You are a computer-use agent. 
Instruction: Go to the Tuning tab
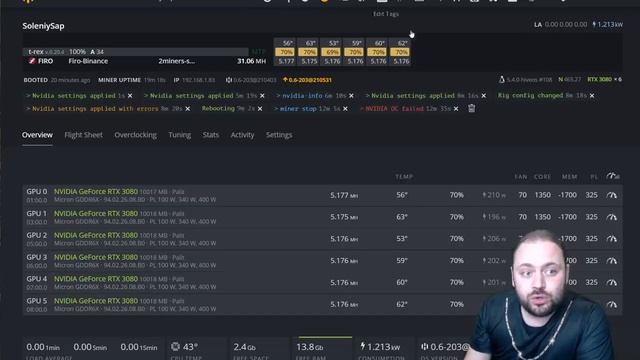point(180,135)
